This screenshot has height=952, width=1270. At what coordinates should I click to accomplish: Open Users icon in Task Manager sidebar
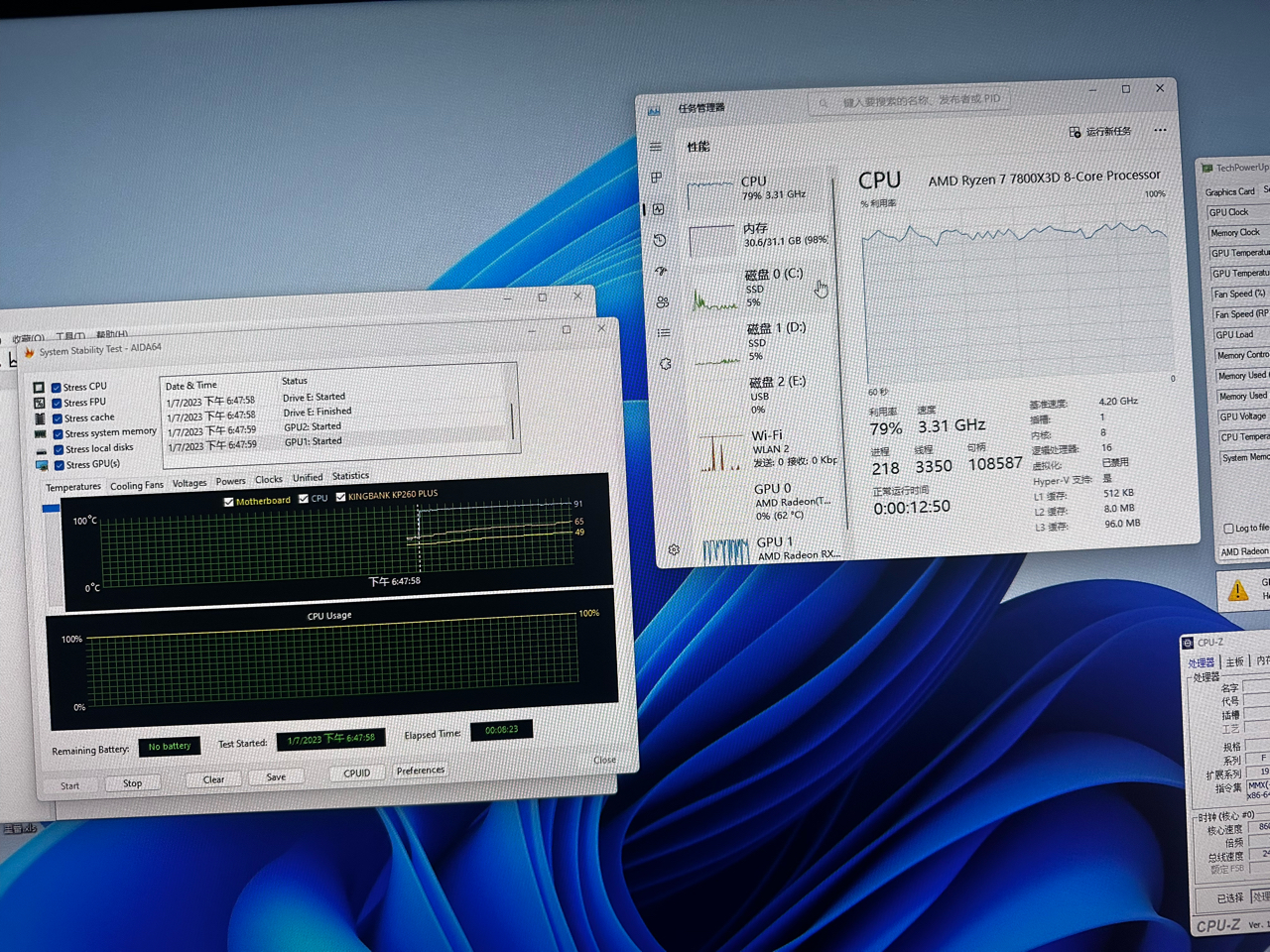(x=662, y=302)
